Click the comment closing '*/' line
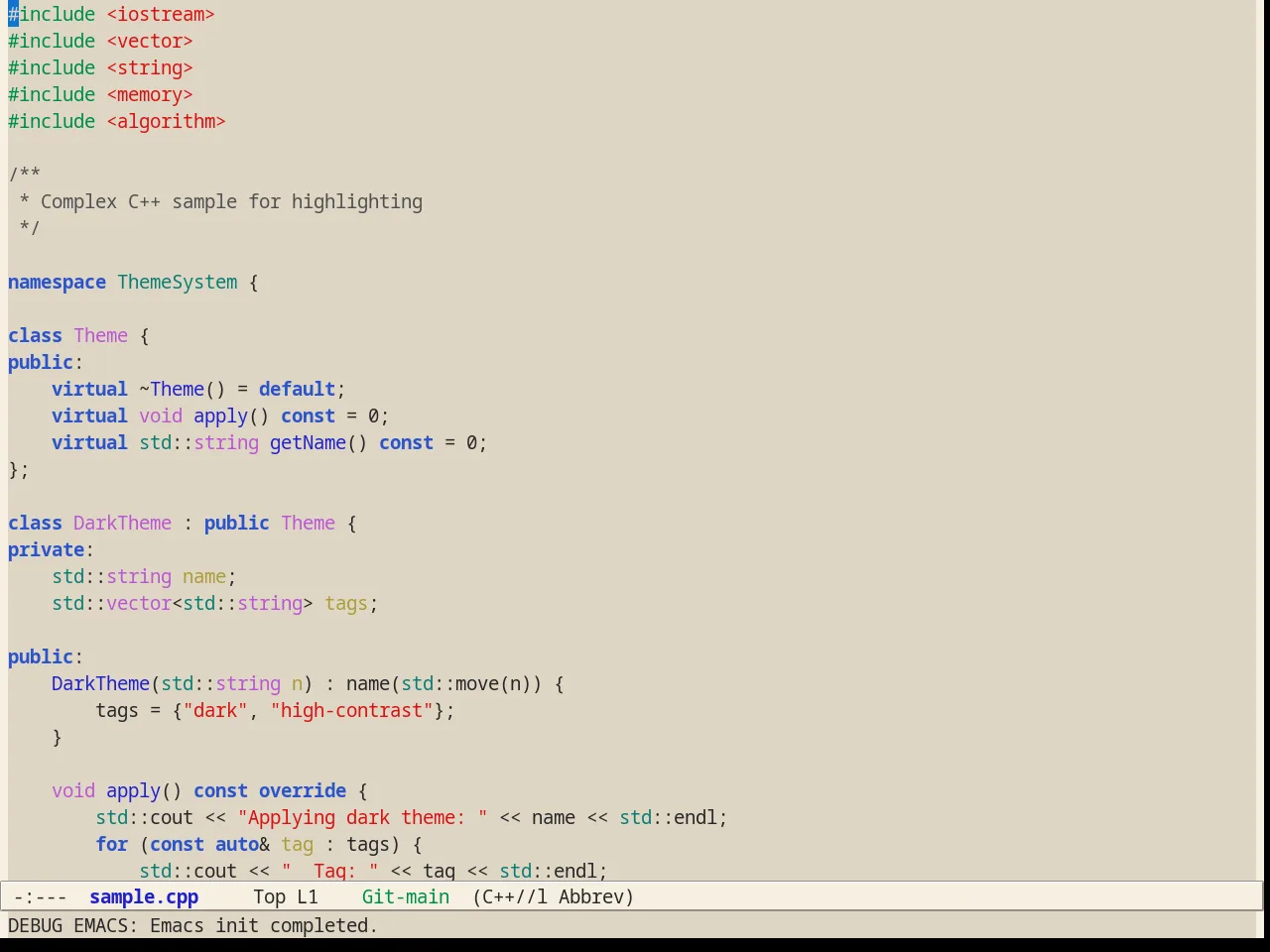Image resolution: width=1270 pixels, height=952 pixels. [x=30, y=229]
